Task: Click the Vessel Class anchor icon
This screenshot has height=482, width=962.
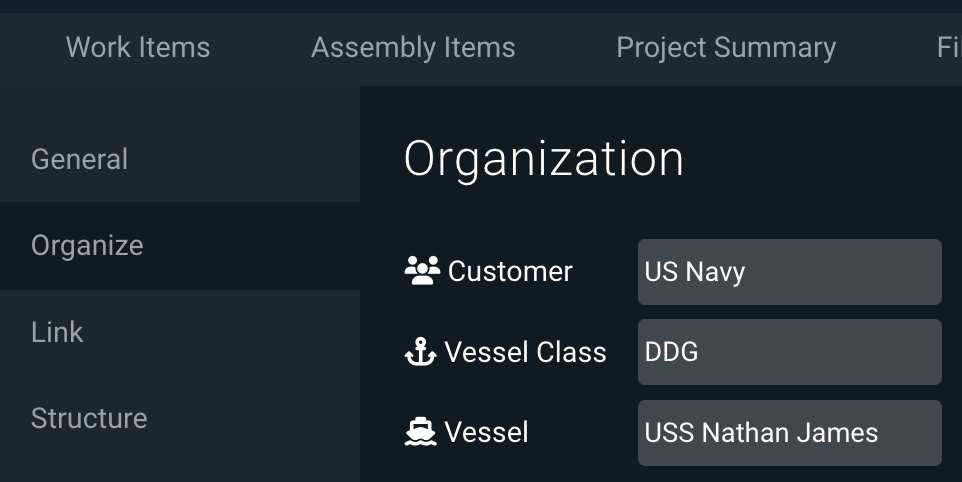Action: coord(420,352)
